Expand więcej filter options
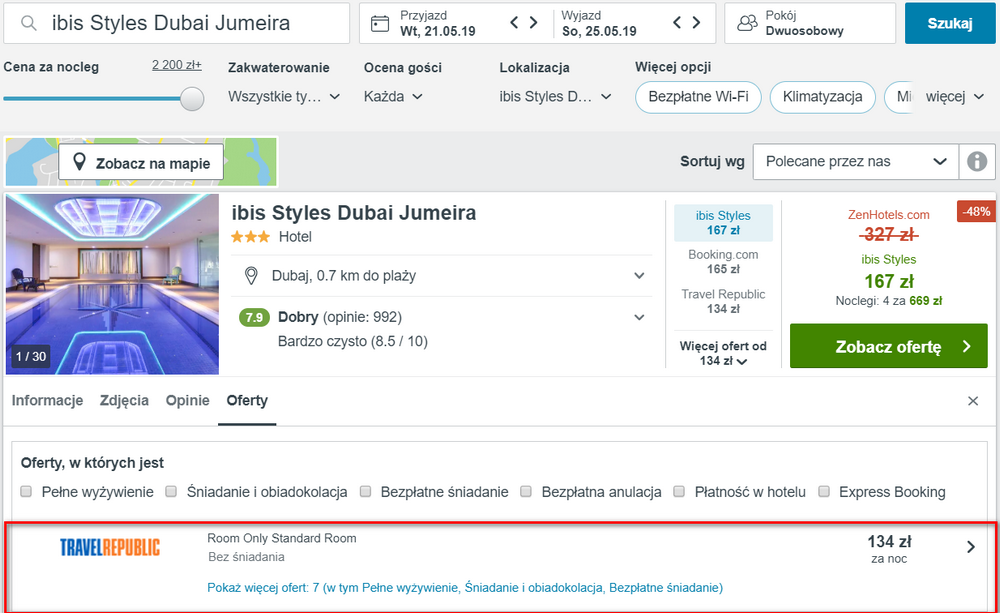The image size is (1000, 613). click(955, 97)
